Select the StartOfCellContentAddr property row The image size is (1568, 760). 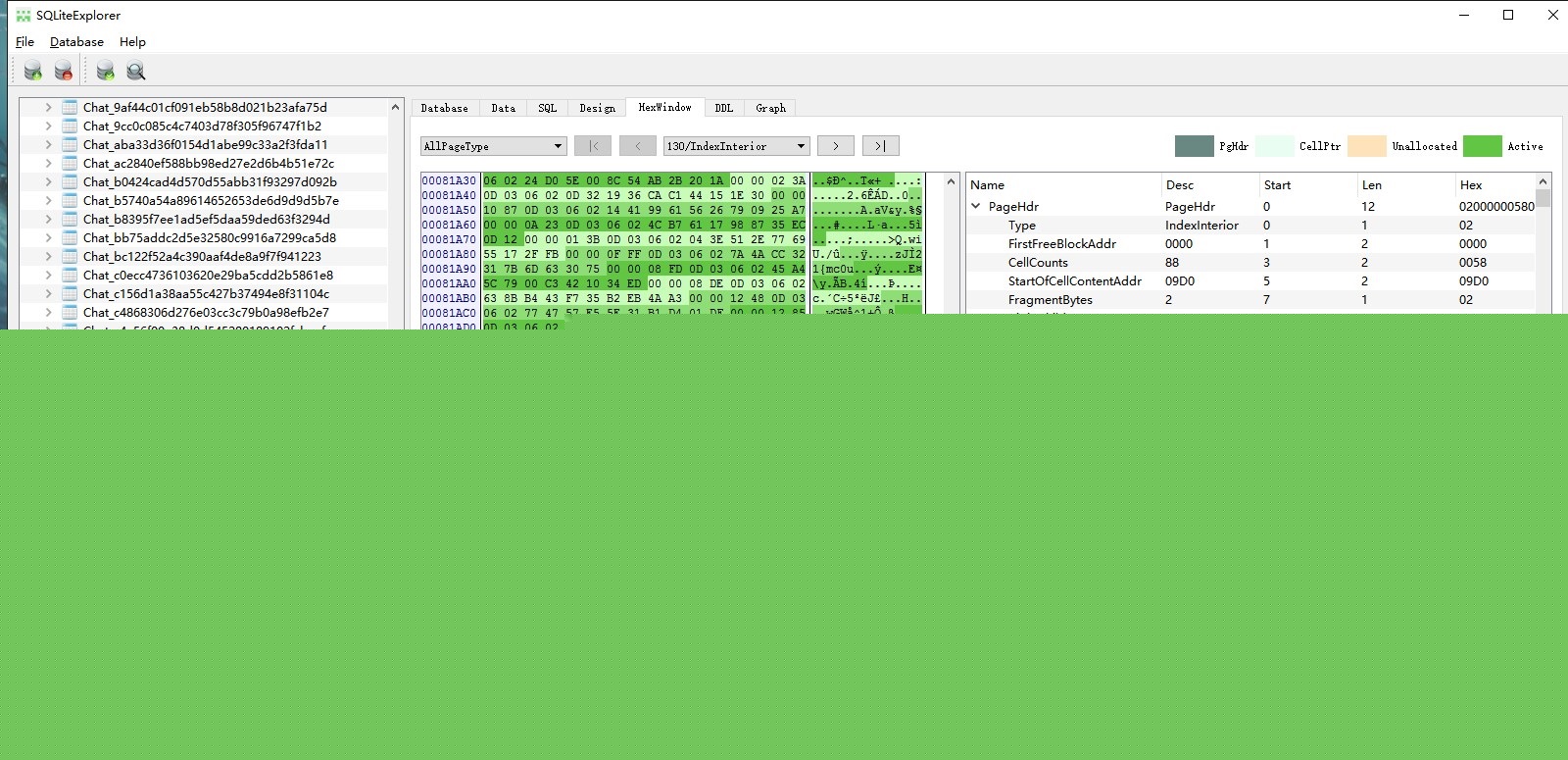[1250, 281]
